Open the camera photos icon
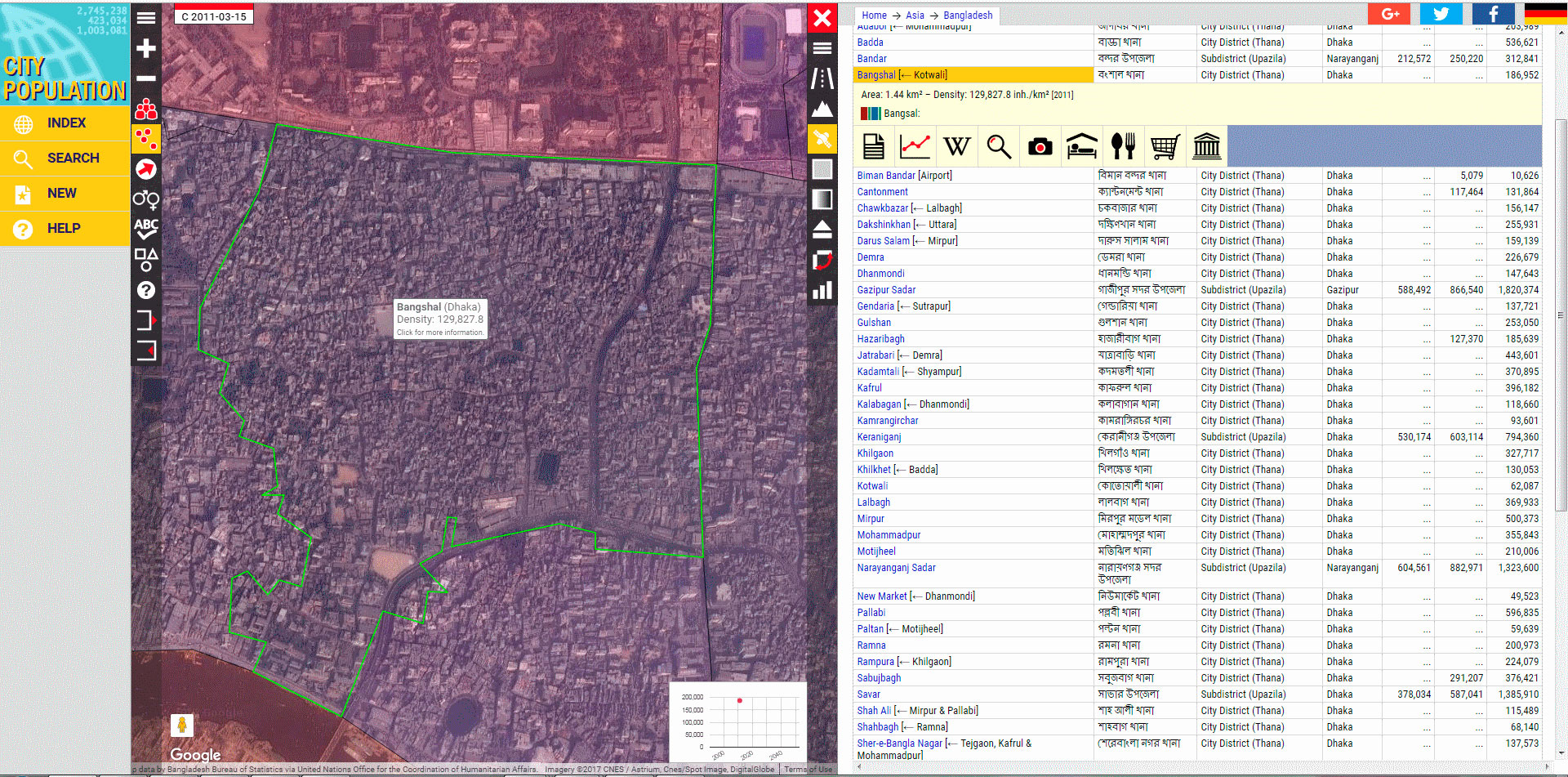This screenshot has height=777, width=1568. [x=1040, y=147]
